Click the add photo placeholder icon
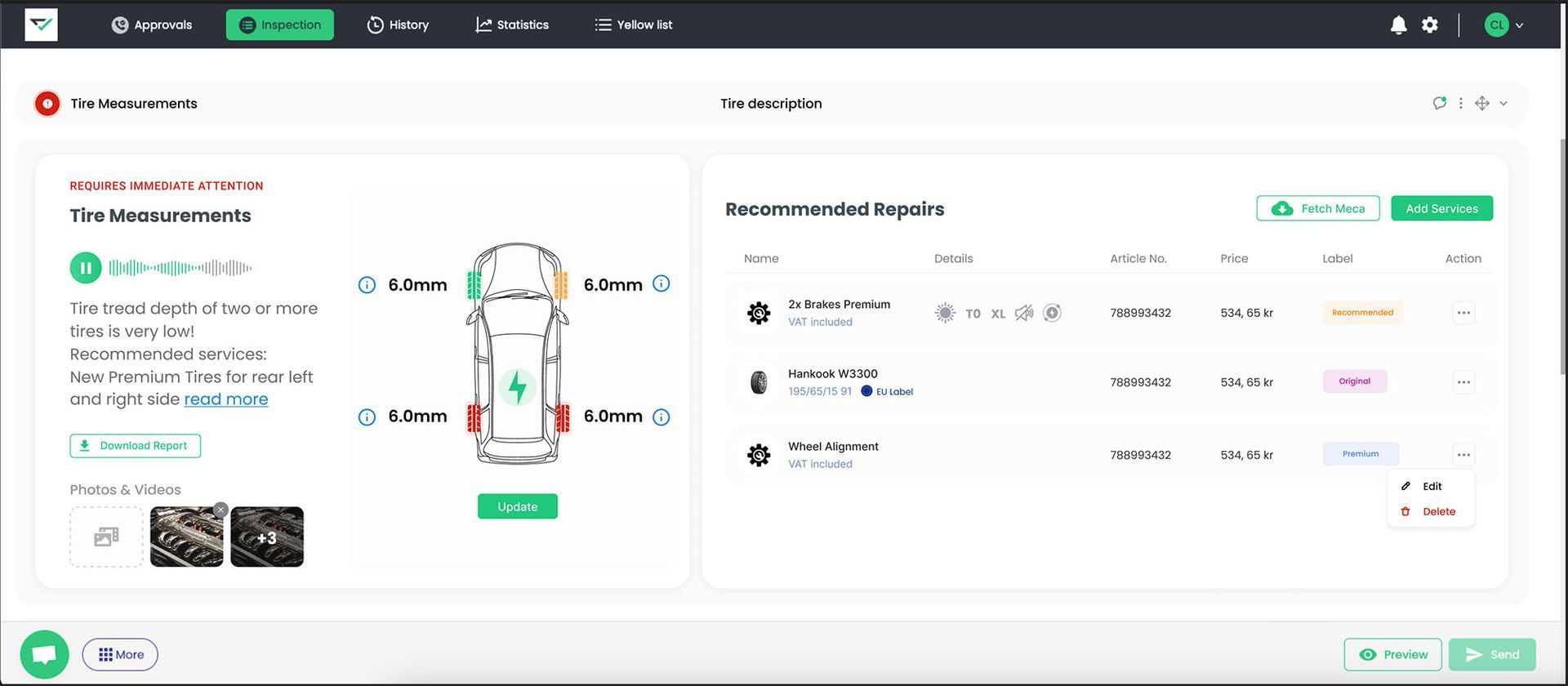The width and height of the screenshot is (1568, 686). (x=106, y=537)
